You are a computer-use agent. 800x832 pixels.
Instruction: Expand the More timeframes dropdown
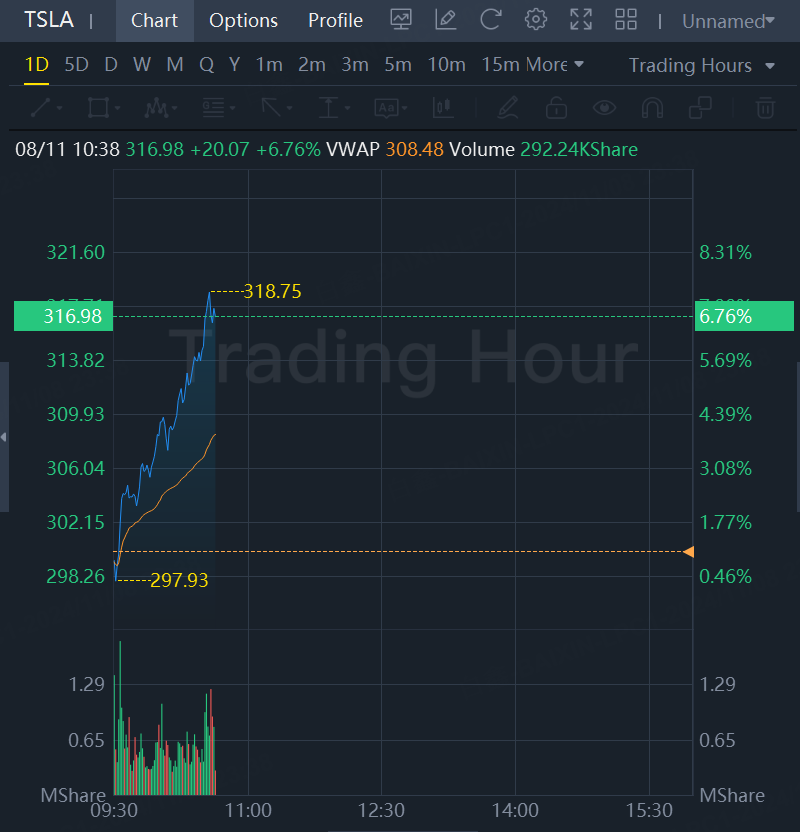(x=555, y=65)
